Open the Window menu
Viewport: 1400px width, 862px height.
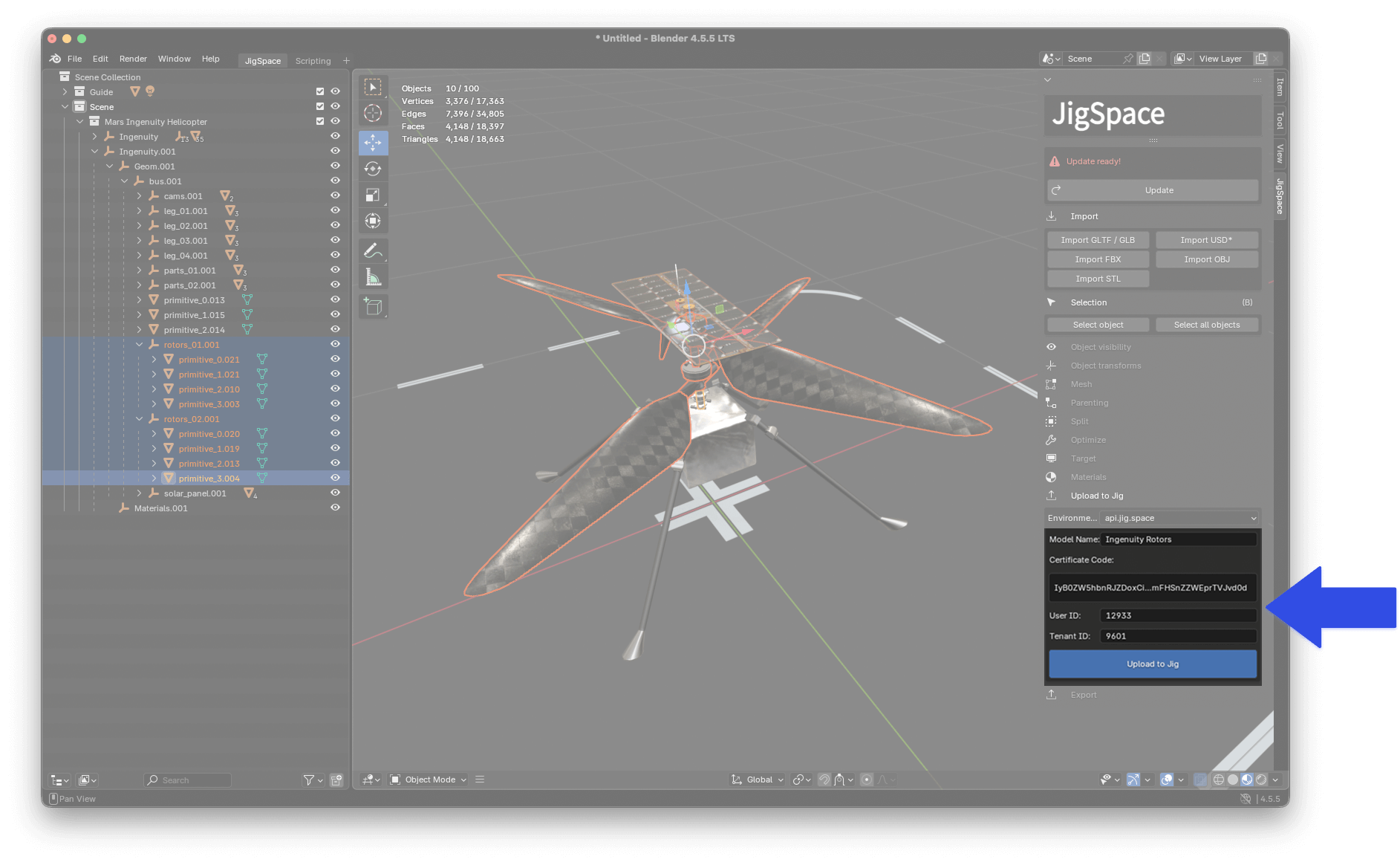[174, 59]
